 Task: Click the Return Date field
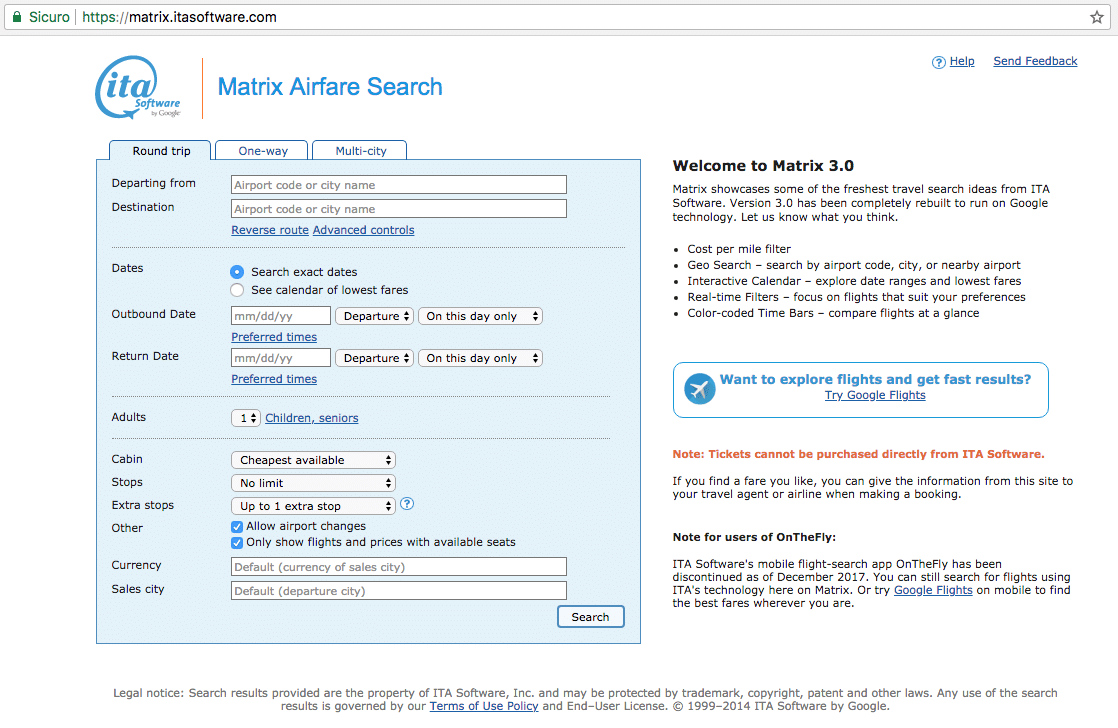[281, 358]
